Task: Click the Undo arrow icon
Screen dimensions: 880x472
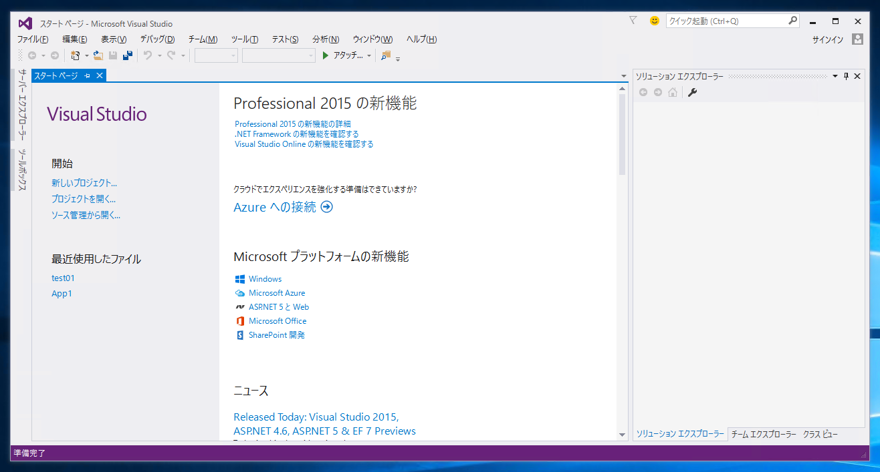Action: 148,56
